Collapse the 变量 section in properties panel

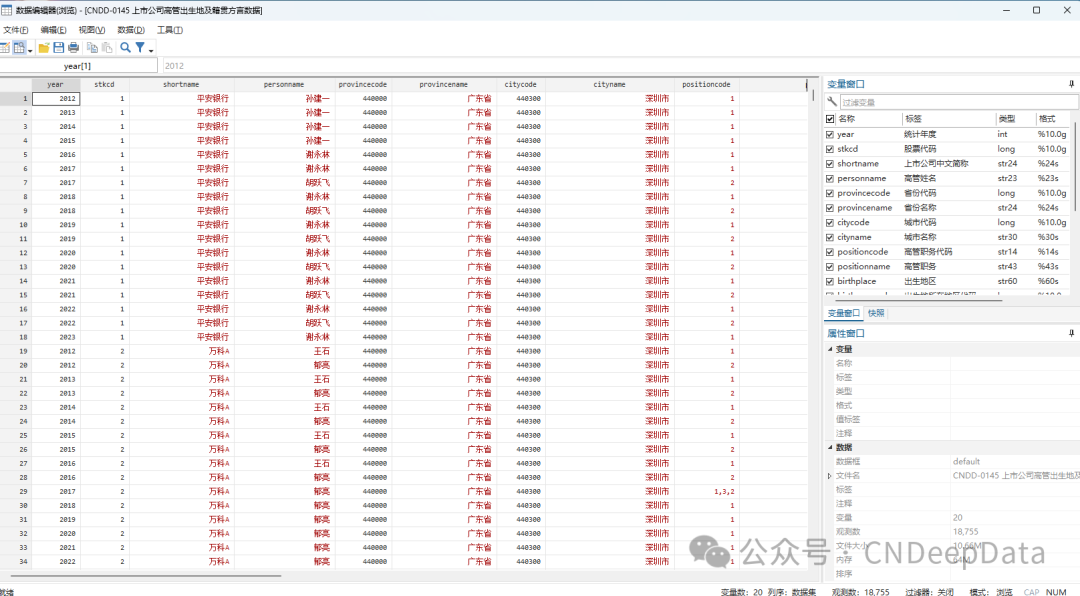(830, 349)
